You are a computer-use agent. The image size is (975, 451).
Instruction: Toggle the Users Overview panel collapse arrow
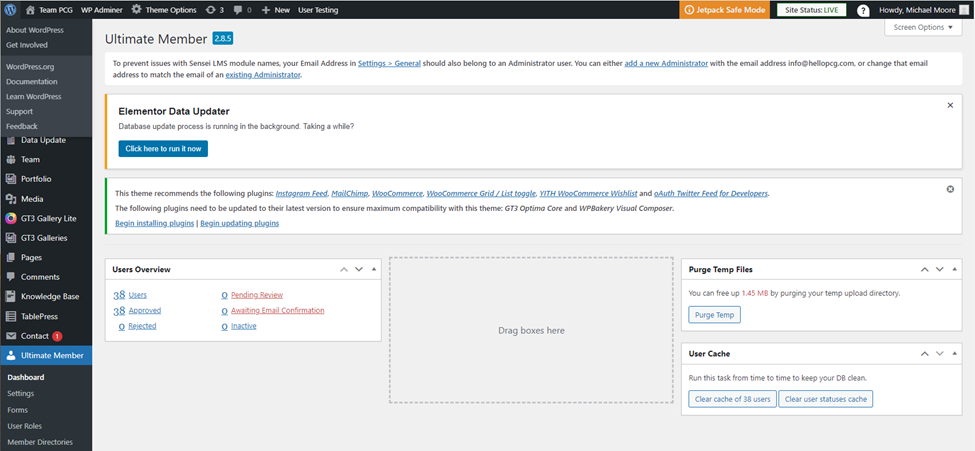(374, 270)
